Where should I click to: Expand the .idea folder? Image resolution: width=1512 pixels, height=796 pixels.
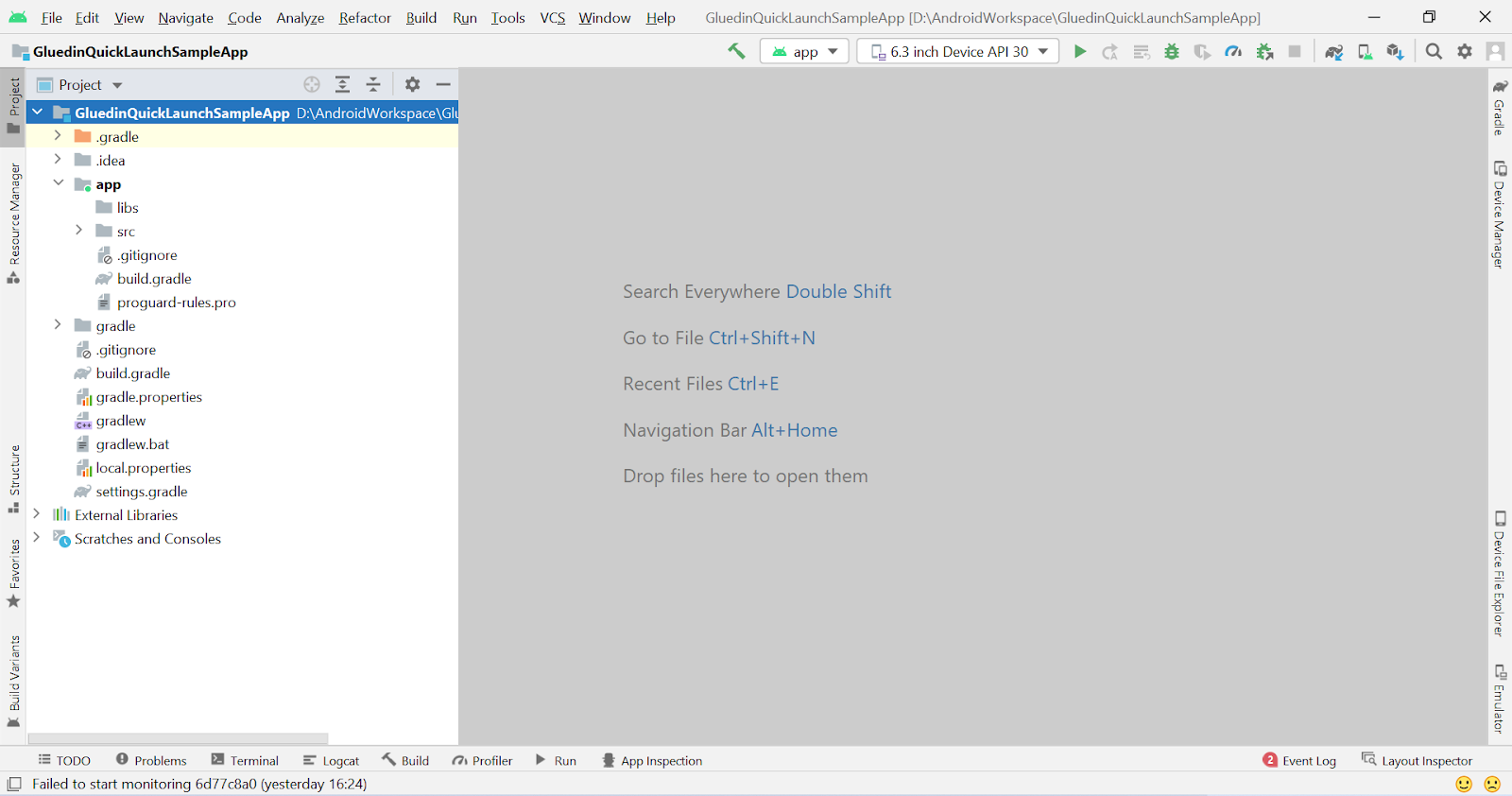point(58,160)
